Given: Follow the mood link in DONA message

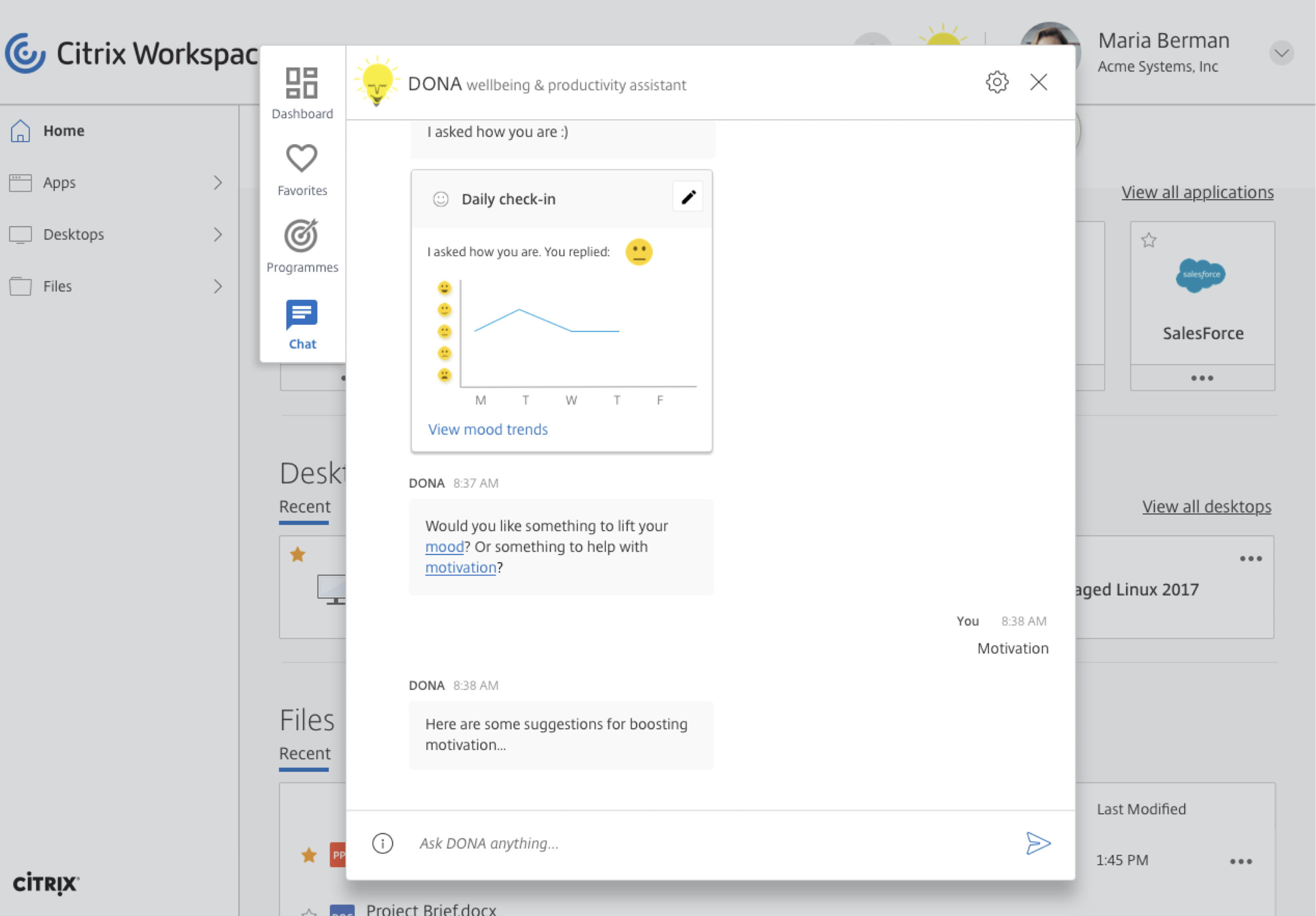Looking at the screenshot, I should (444, 547).
